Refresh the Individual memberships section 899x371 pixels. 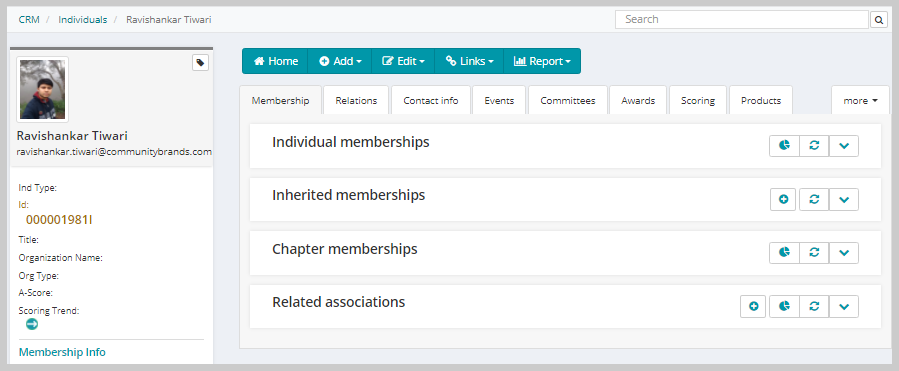click(814, 146)
